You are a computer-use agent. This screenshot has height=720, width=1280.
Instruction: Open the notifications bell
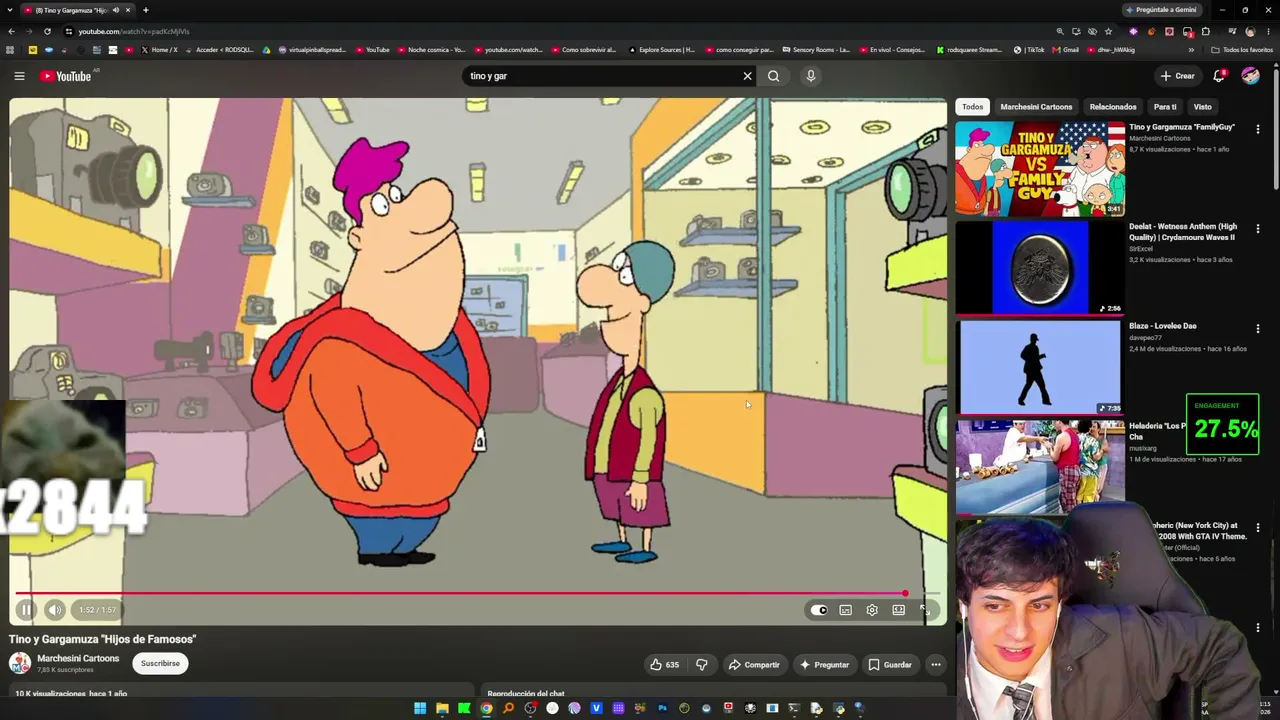point(1219,76)
